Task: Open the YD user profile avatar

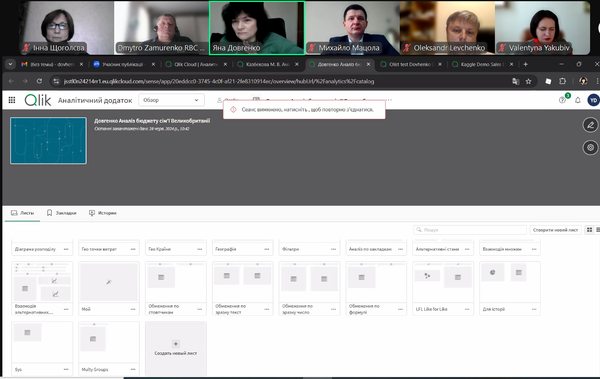Action: pos(593,100)
